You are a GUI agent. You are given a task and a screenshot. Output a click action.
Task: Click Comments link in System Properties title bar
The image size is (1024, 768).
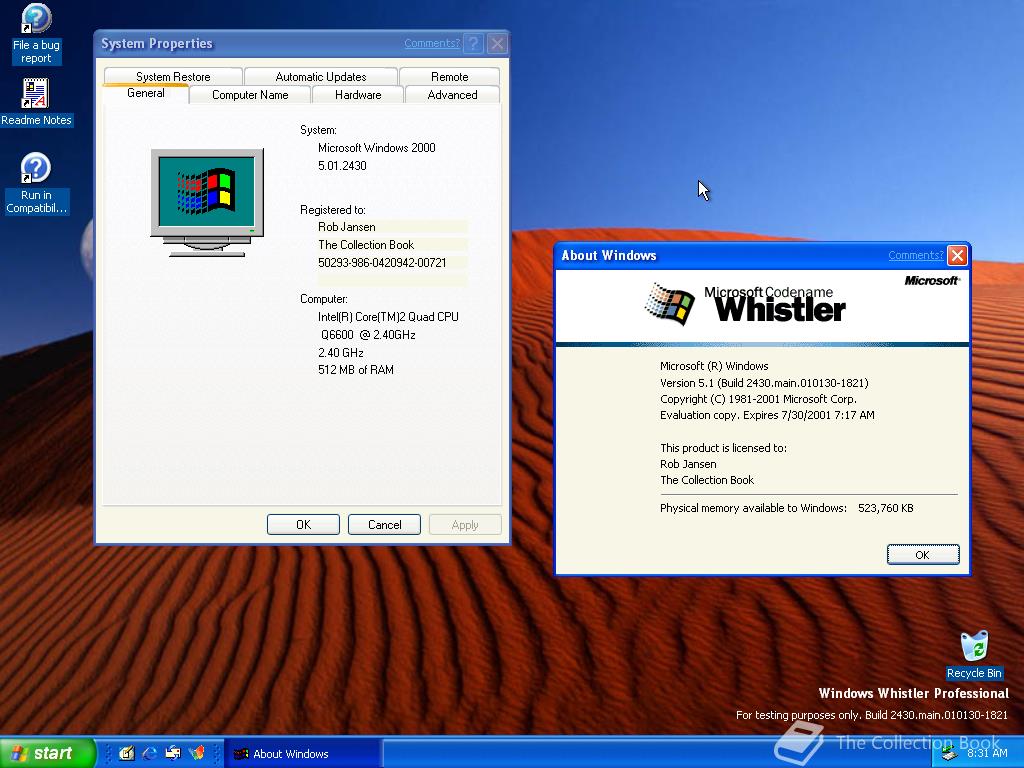click(432, 43)
